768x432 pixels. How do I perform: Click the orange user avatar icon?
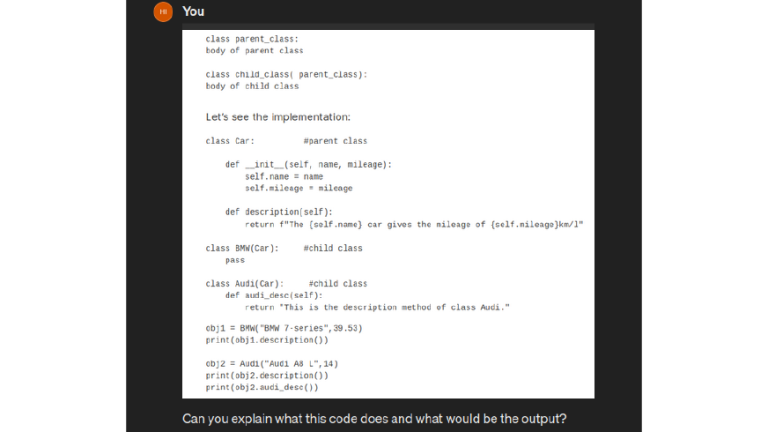[162, 11]
